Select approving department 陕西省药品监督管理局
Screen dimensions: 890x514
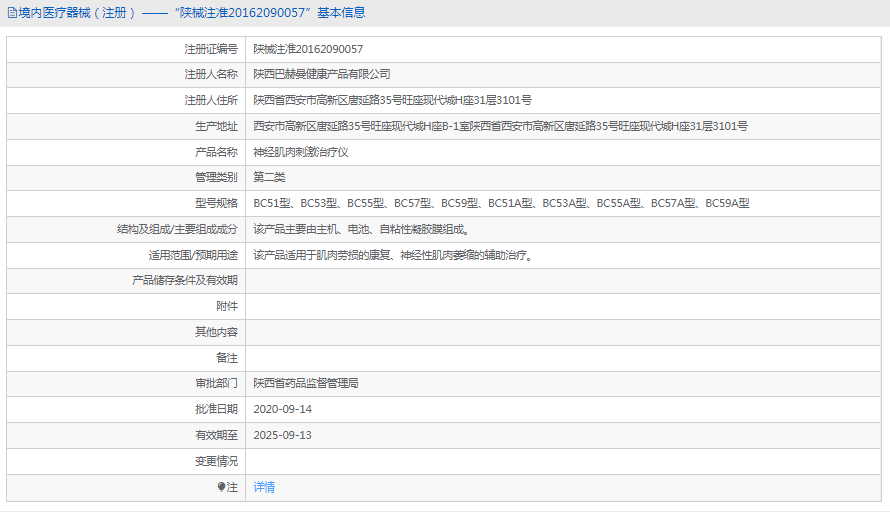(306, 384)
